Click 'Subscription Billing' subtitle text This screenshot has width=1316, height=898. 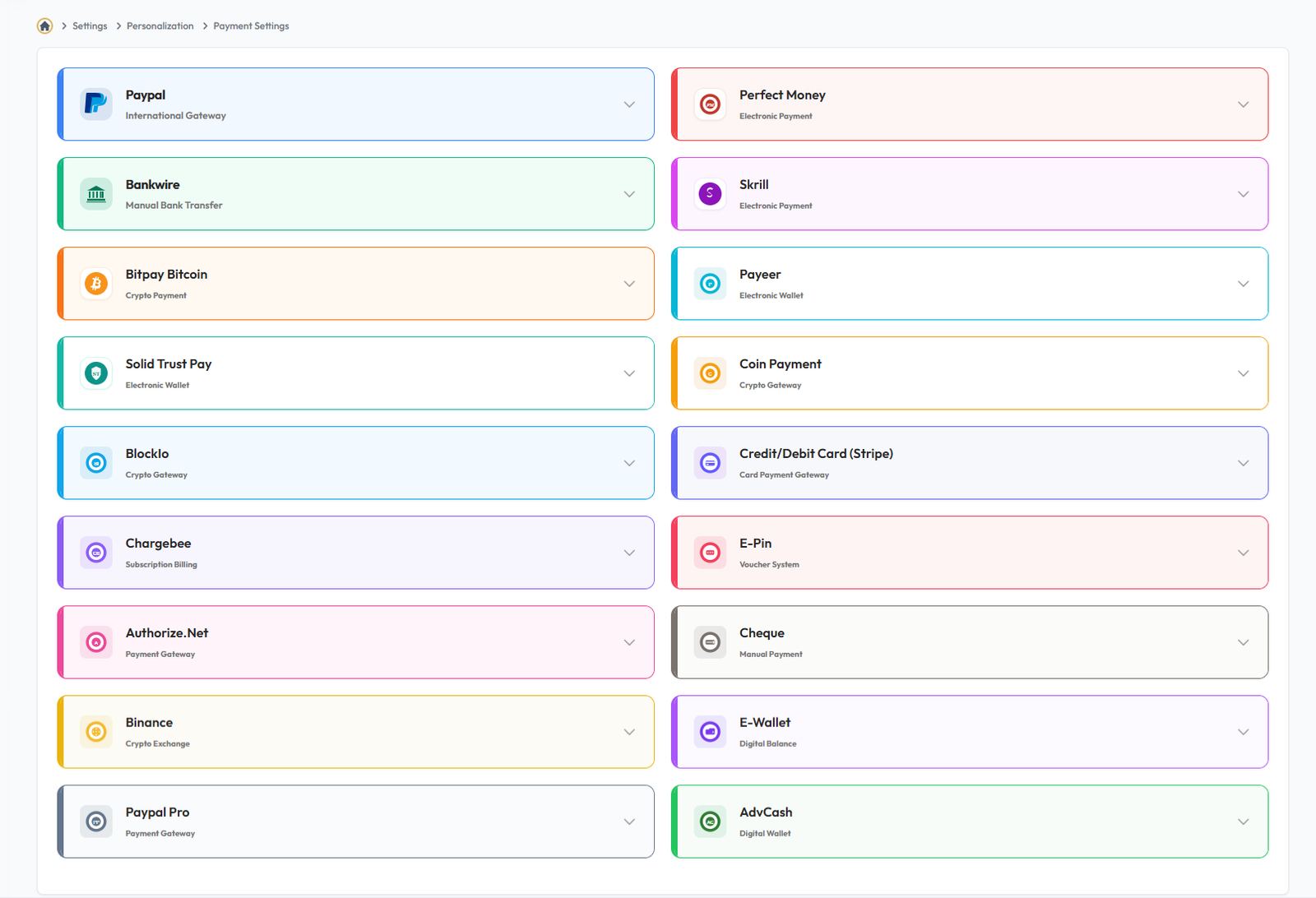[161, 565]
